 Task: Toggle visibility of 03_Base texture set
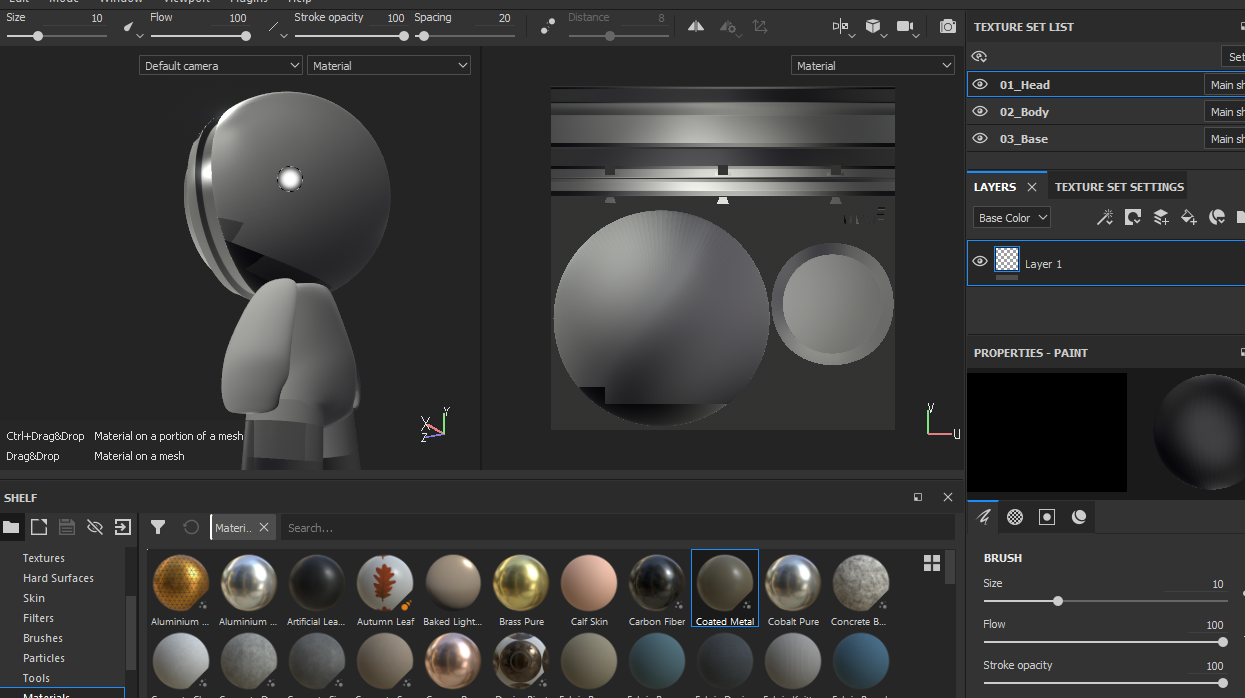coord(980,139)
